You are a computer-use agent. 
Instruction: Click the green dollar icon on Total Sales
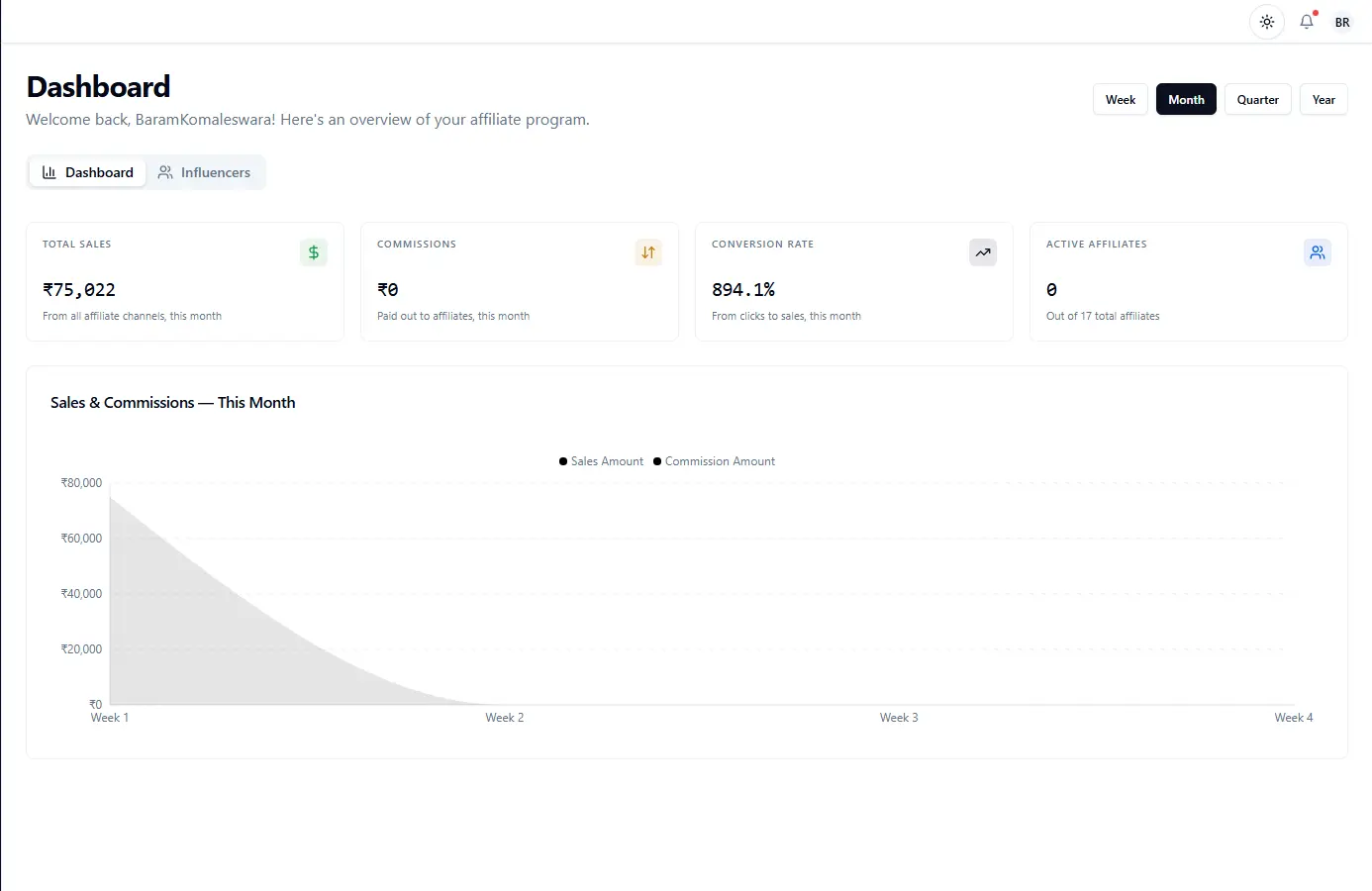[x=314, y=252]
